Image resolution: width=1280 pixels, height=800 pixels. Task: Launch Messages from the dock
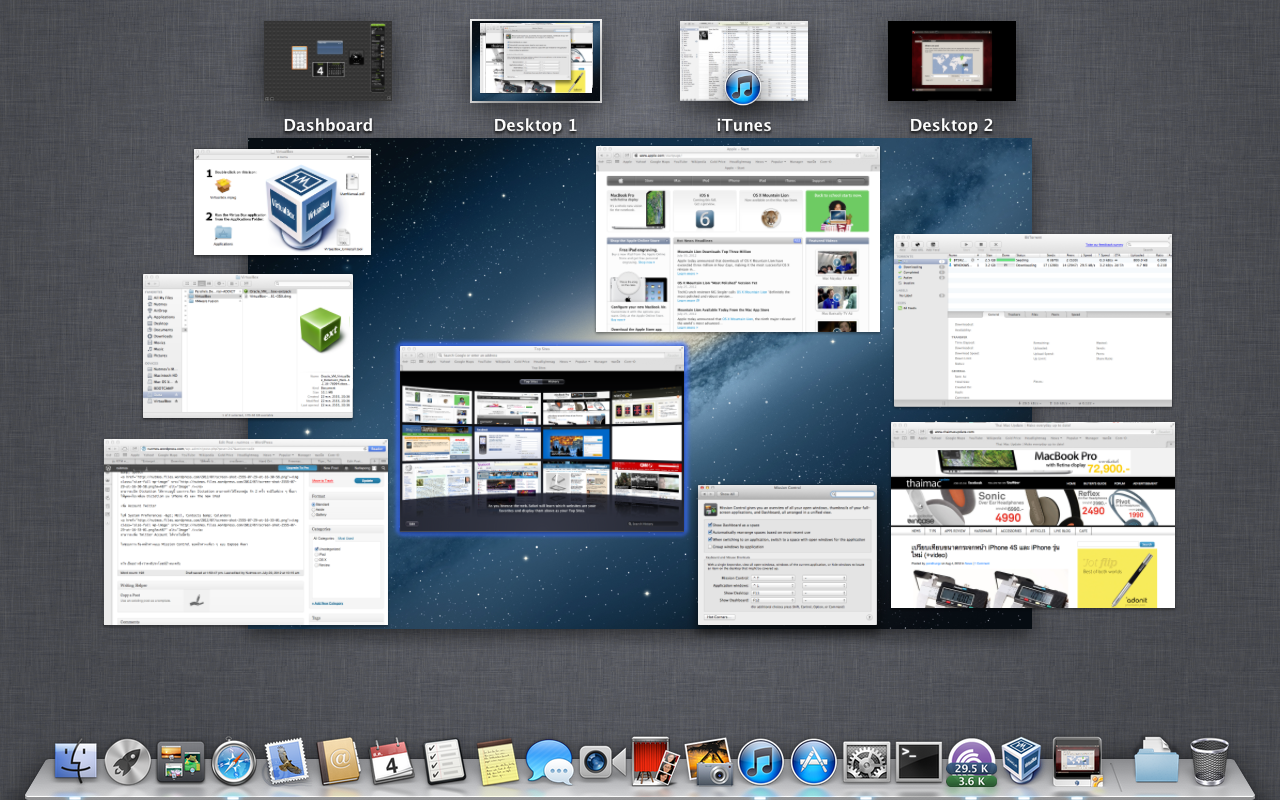point(549,763)
